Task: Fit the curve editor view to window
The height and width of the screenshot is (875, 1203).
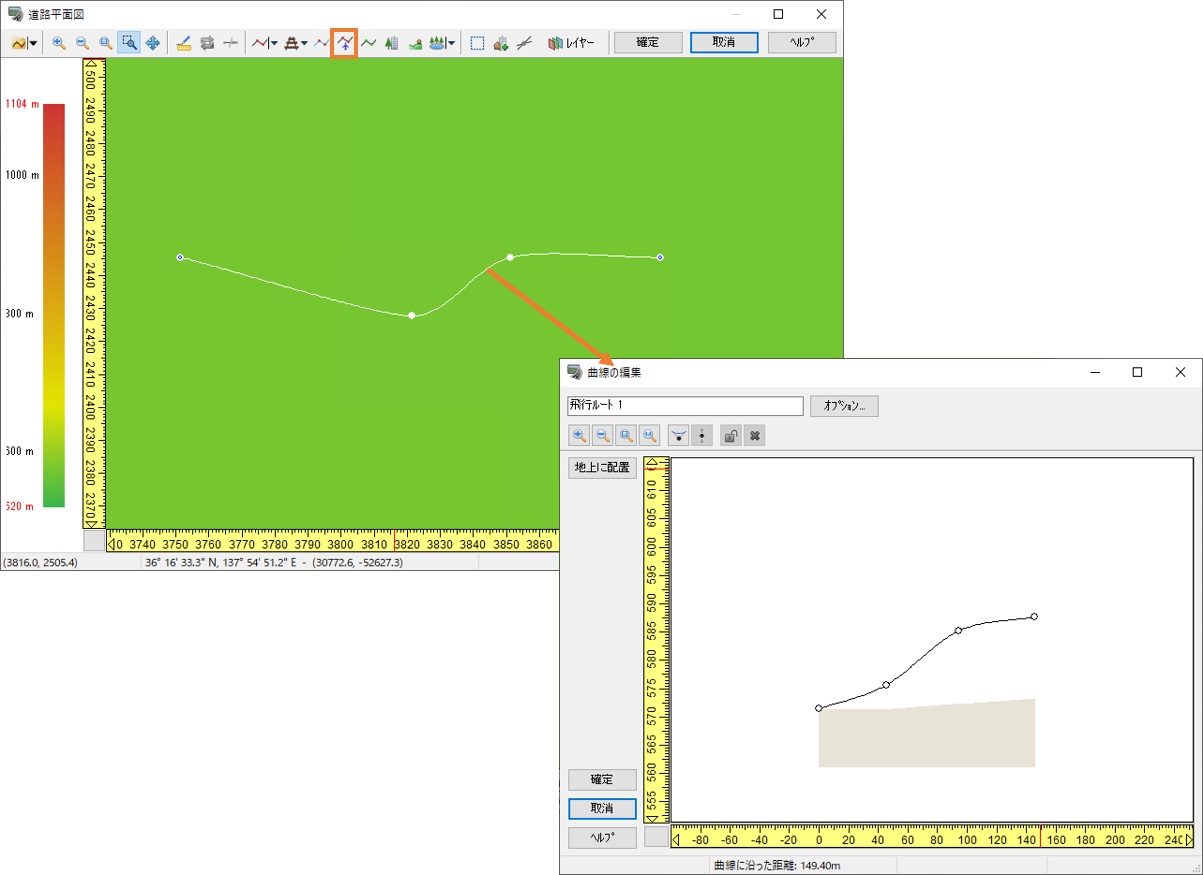Action: pyautogui.click(x=626, y=436)
